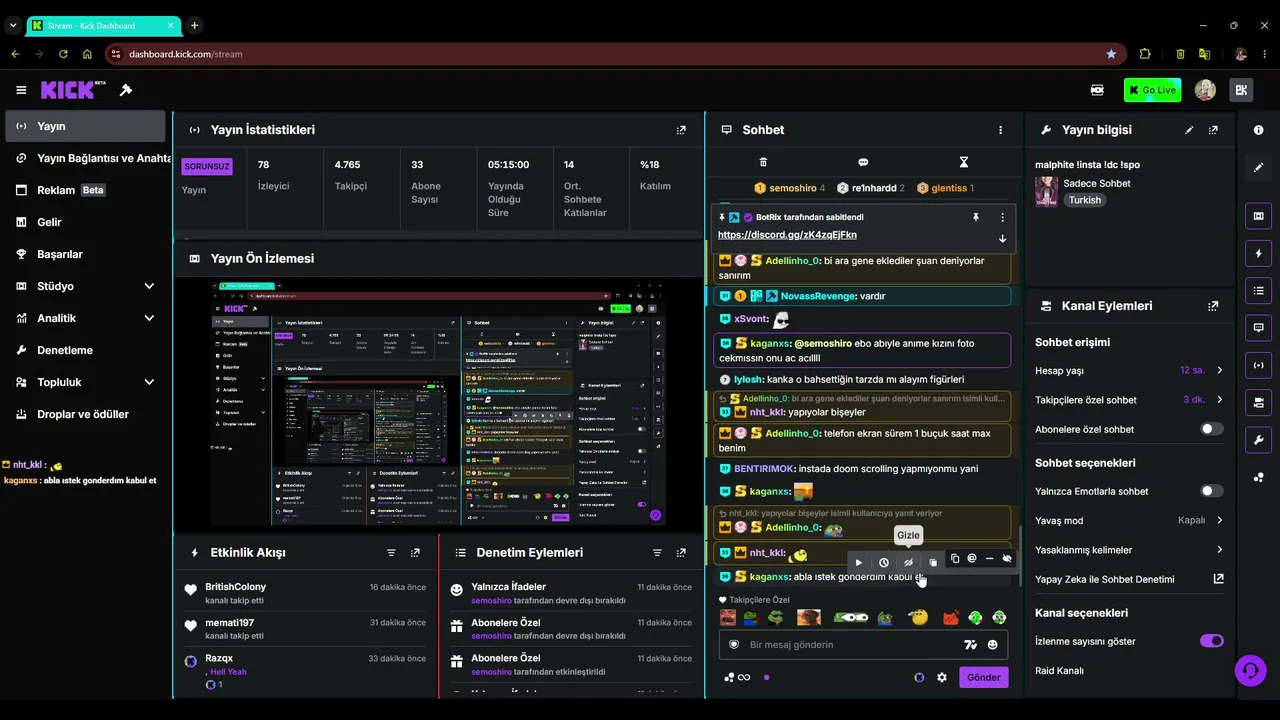This screenshot has height=720, width=1280.
Task: Click the lightning bolt icon in right sidebar
Action: click(x=1258, y=253)
